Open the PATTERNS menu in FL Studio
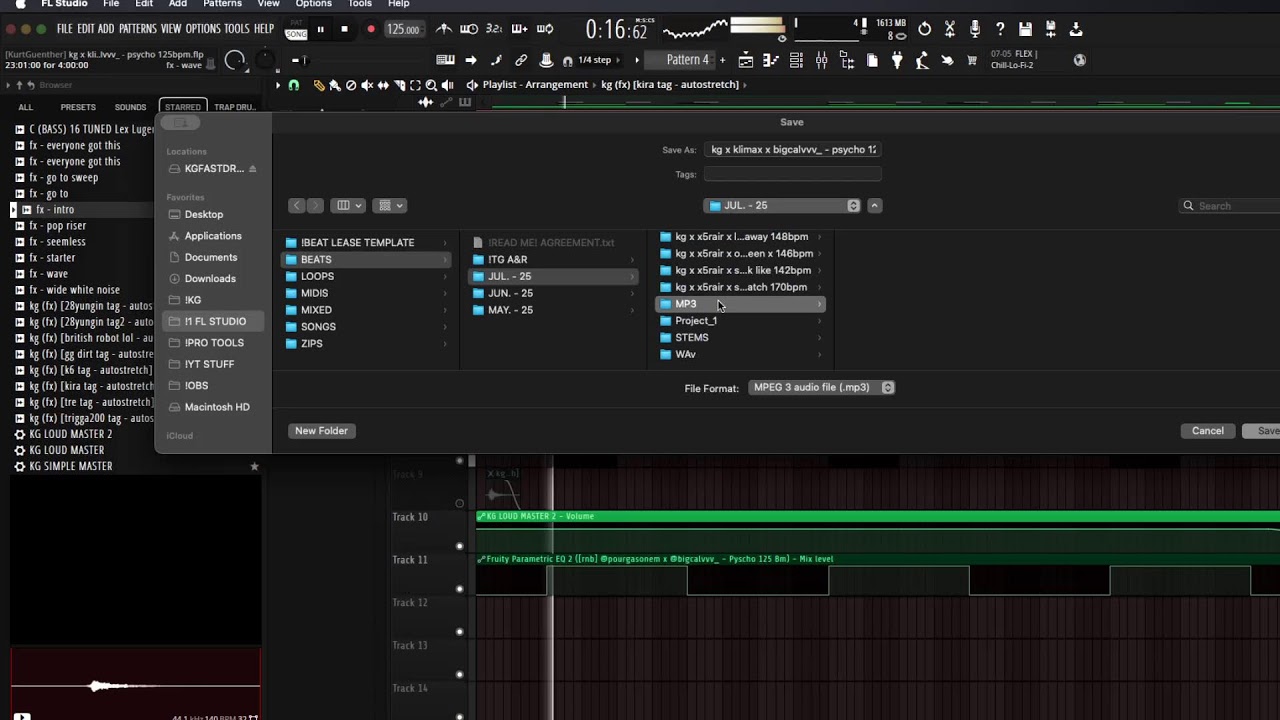Screen dimensions: 1280x720 click(x=139, y=29)
